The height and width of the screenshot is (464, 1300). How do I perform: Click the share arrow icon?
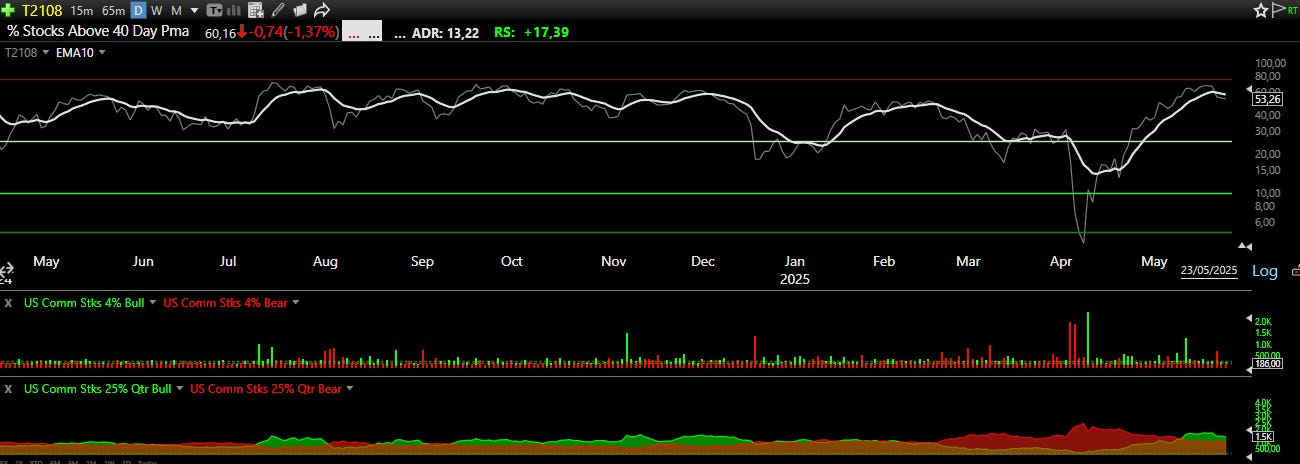tap(322, 11)
